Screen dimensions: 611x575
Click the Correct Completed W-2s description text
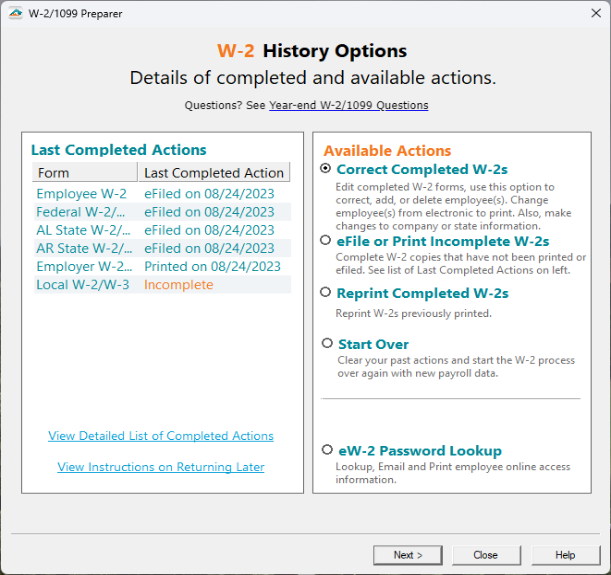point(453,206)
